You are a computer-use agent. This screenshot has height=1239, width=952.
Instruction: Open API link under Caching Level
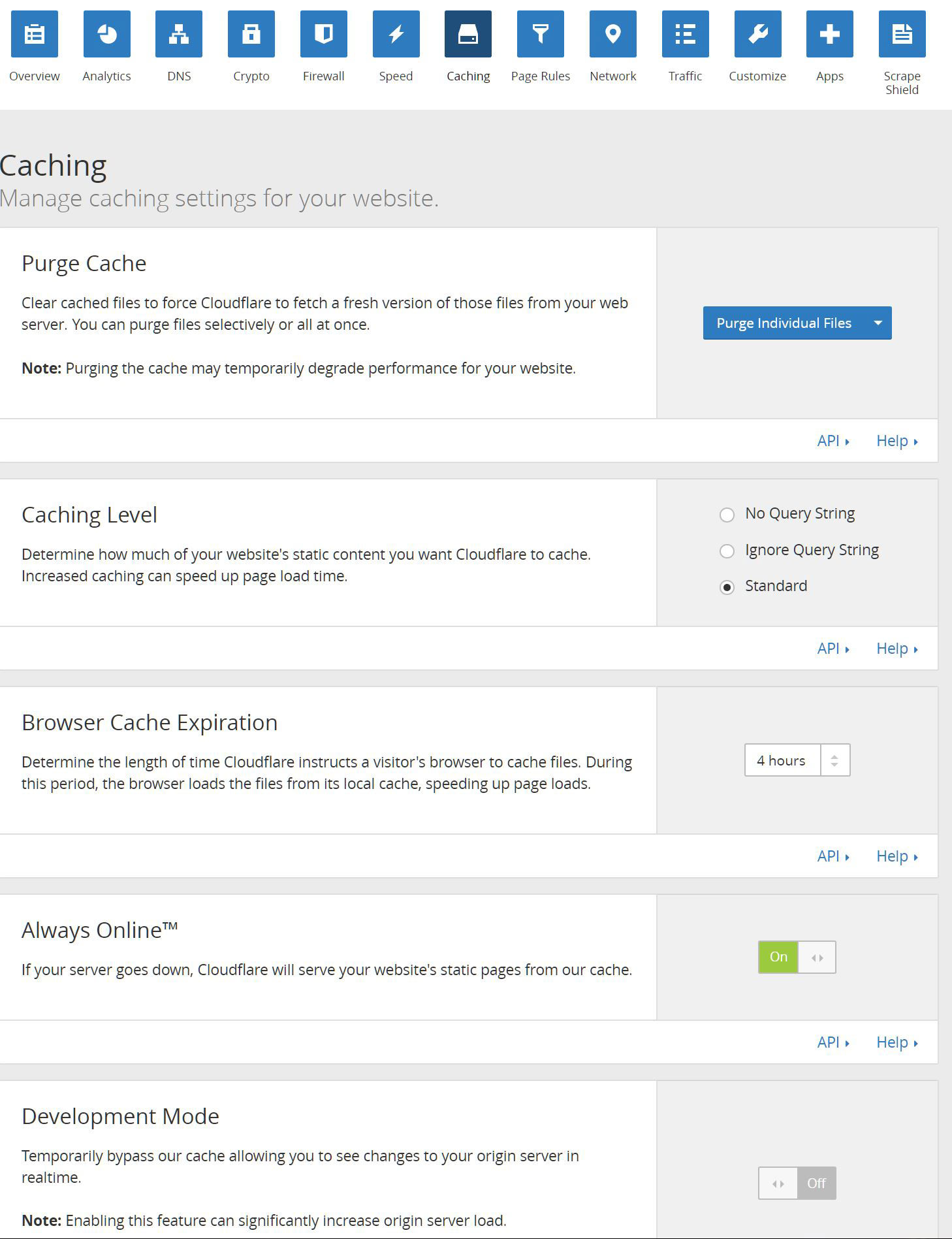point(833,649)
